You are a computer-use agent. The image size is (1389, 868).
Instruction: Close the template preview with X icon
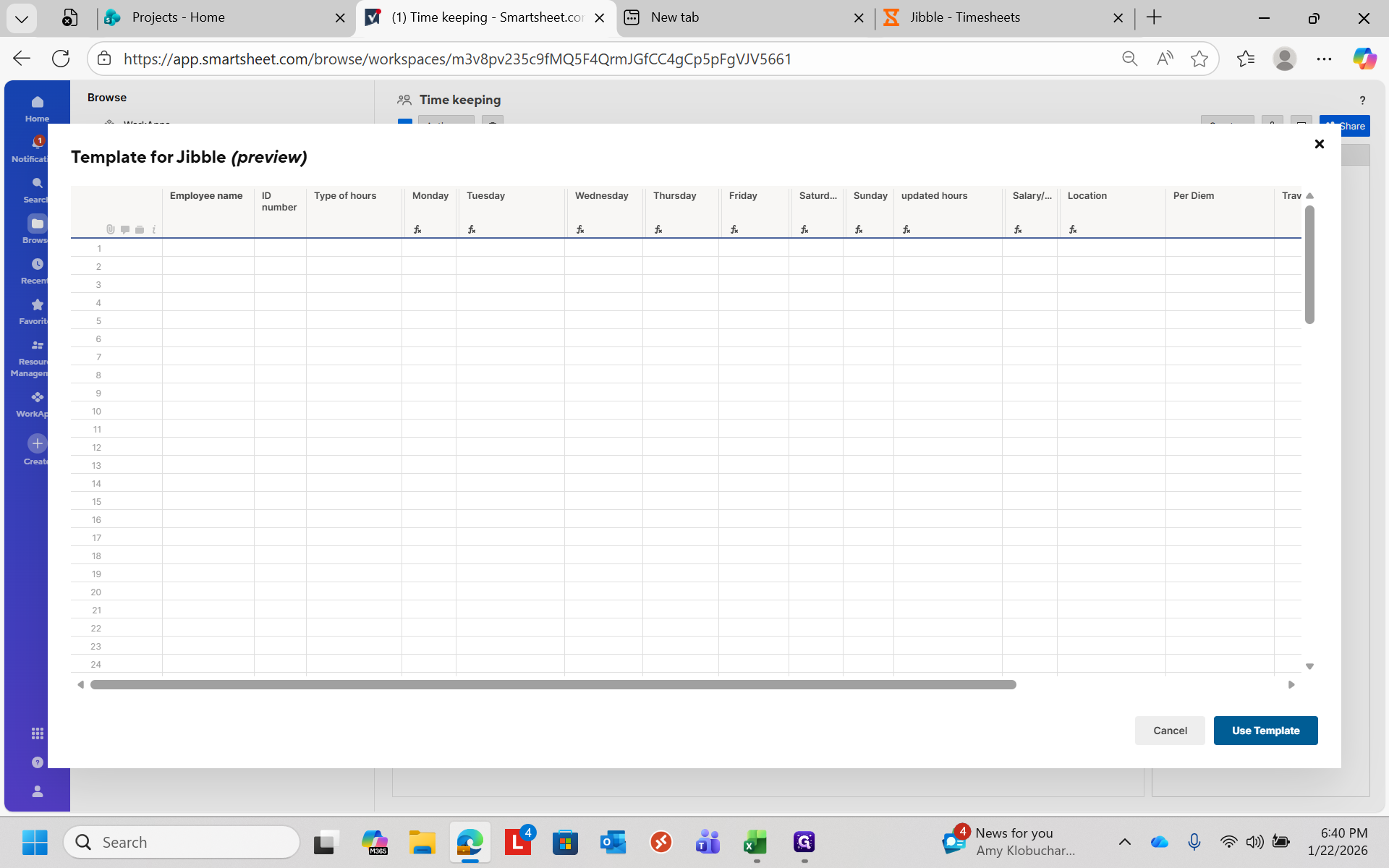[x=1319, y=144]
